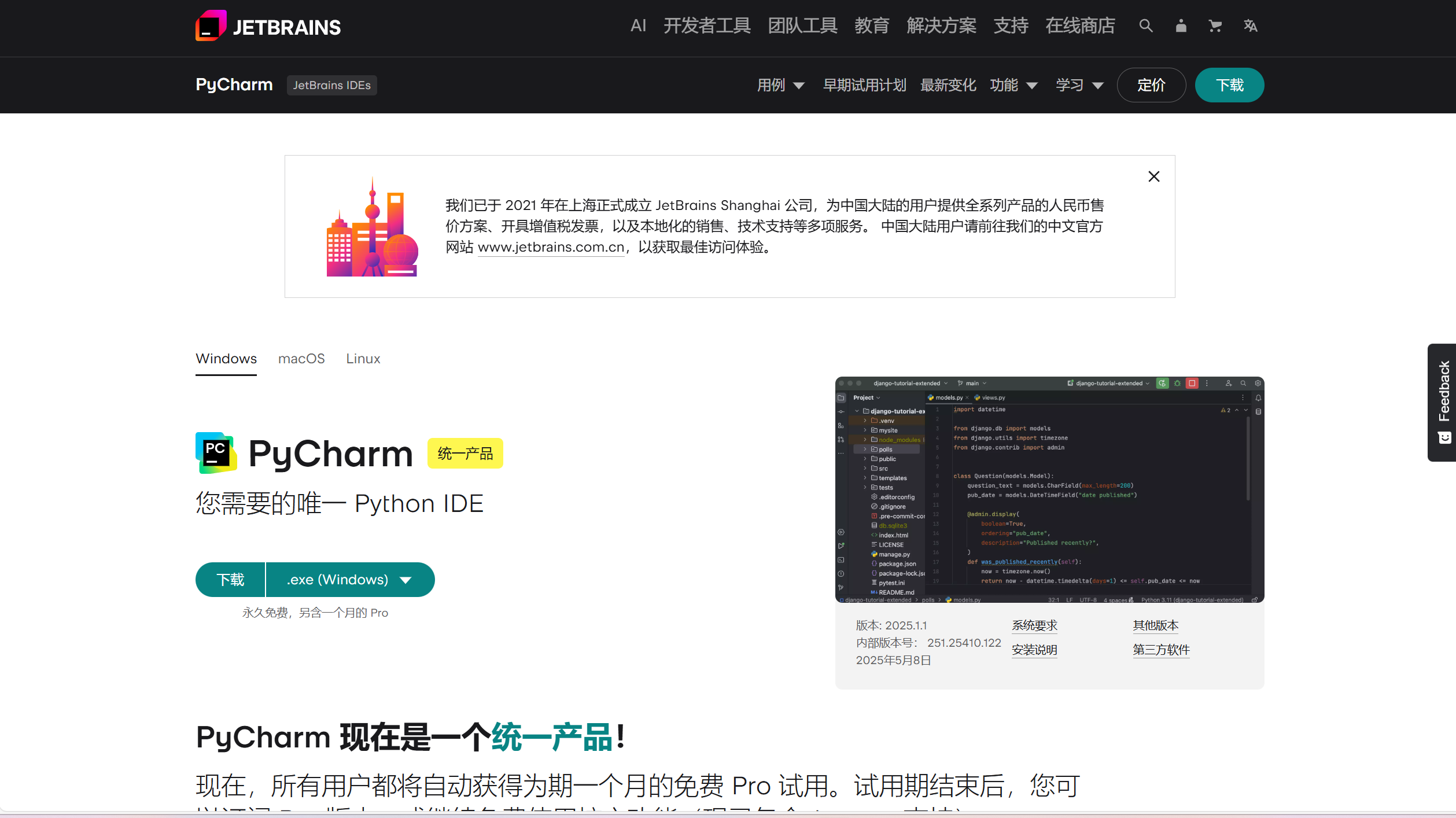Open the 系统要求 link
The height and width of the screenshot is (818, 1456).
[1034, 625]
